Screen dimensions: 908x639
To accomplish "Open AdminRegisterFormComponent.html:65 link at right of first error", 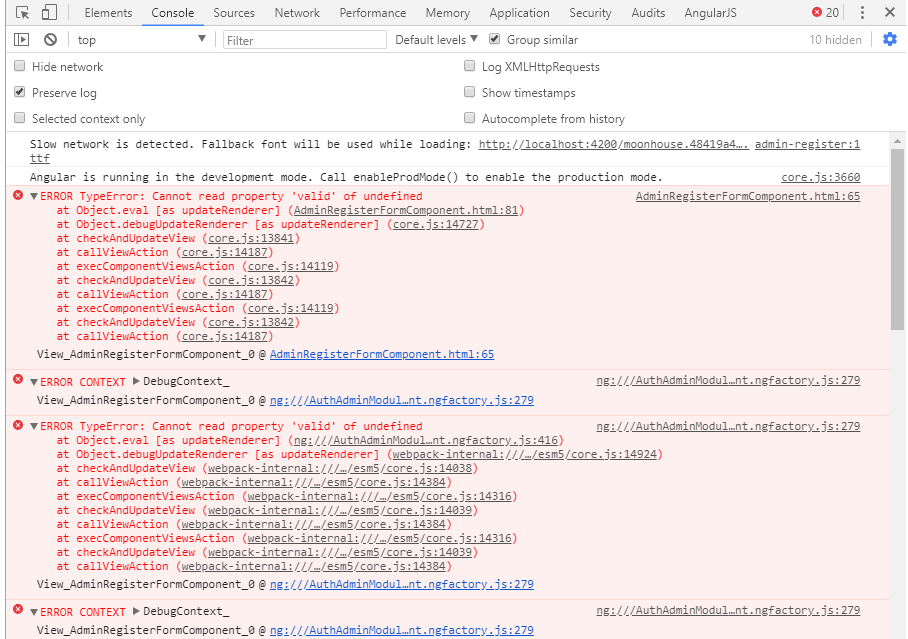I will (x=748, y=196).
